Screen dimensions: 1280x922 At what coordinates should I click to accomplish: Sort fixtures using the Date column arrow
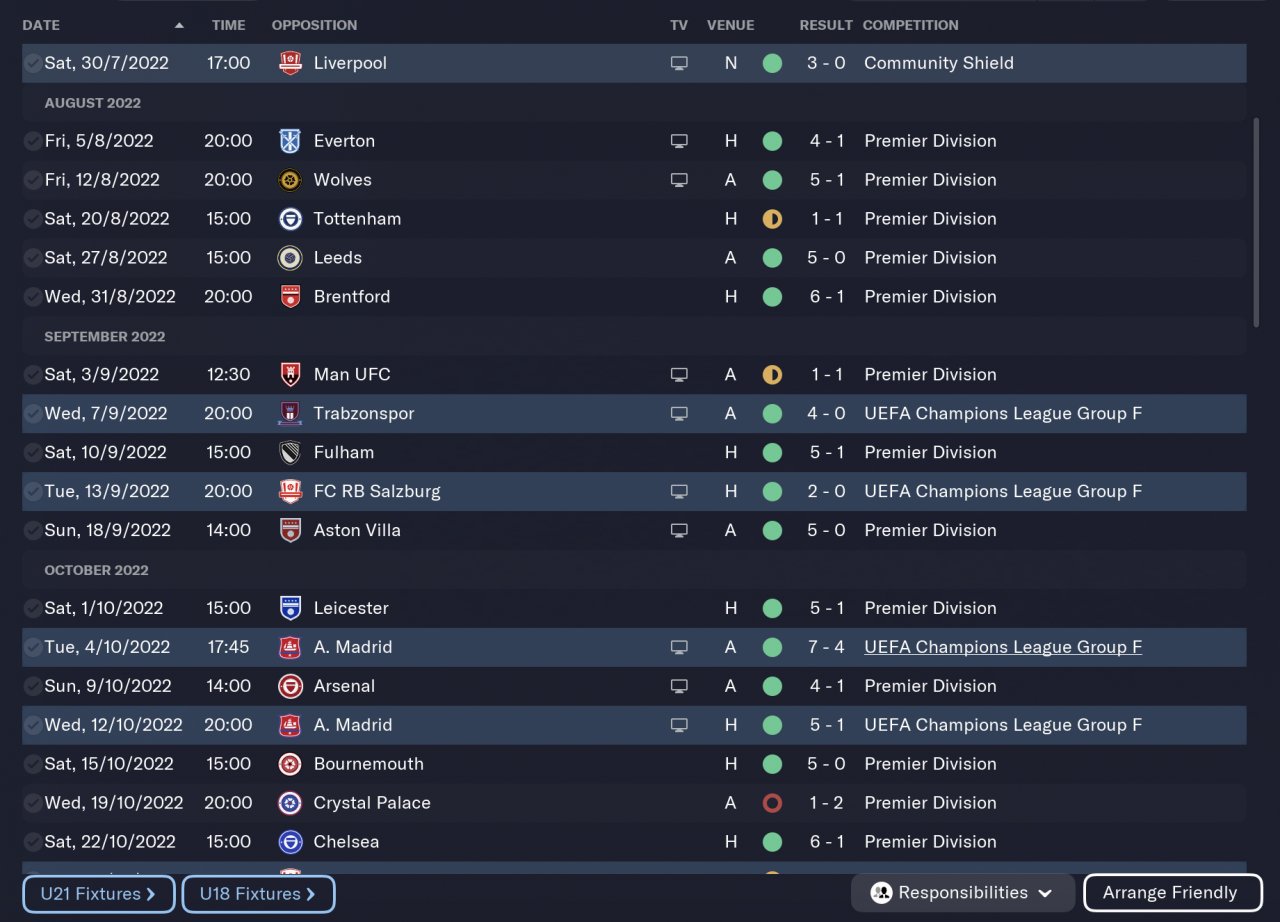click(179, 25)
